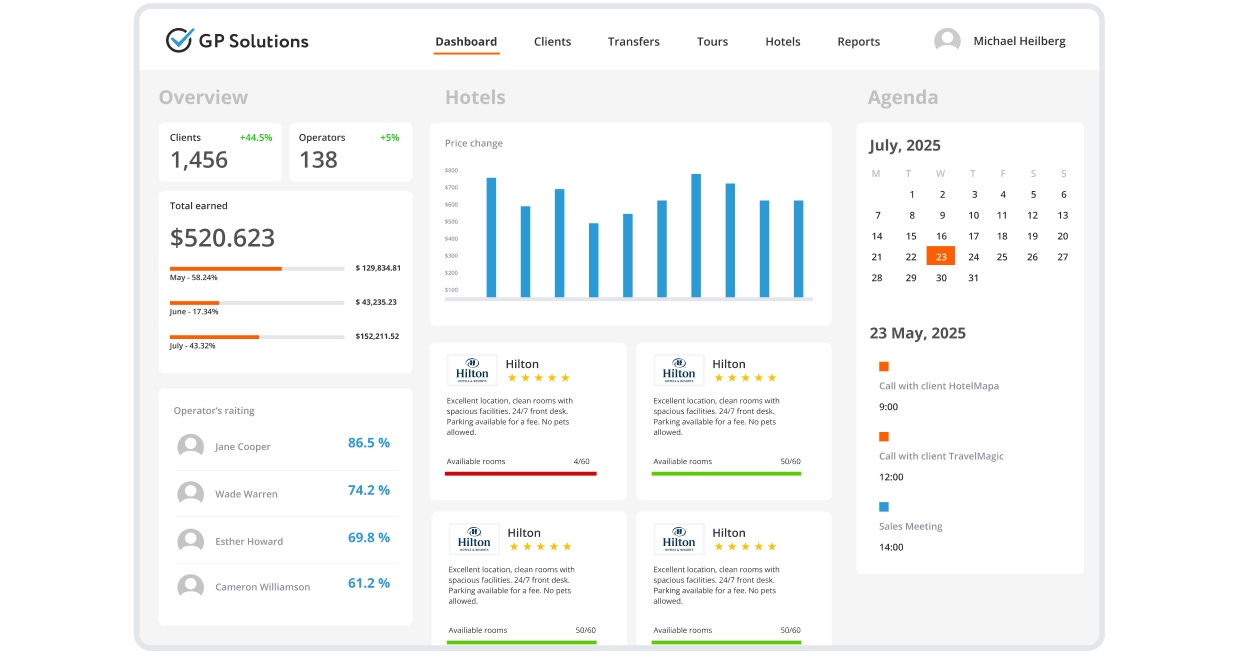This screenshot has width=1239, height=669.
Task: Click the GP Solutions checkmark logo
Action: coord(179,40)
